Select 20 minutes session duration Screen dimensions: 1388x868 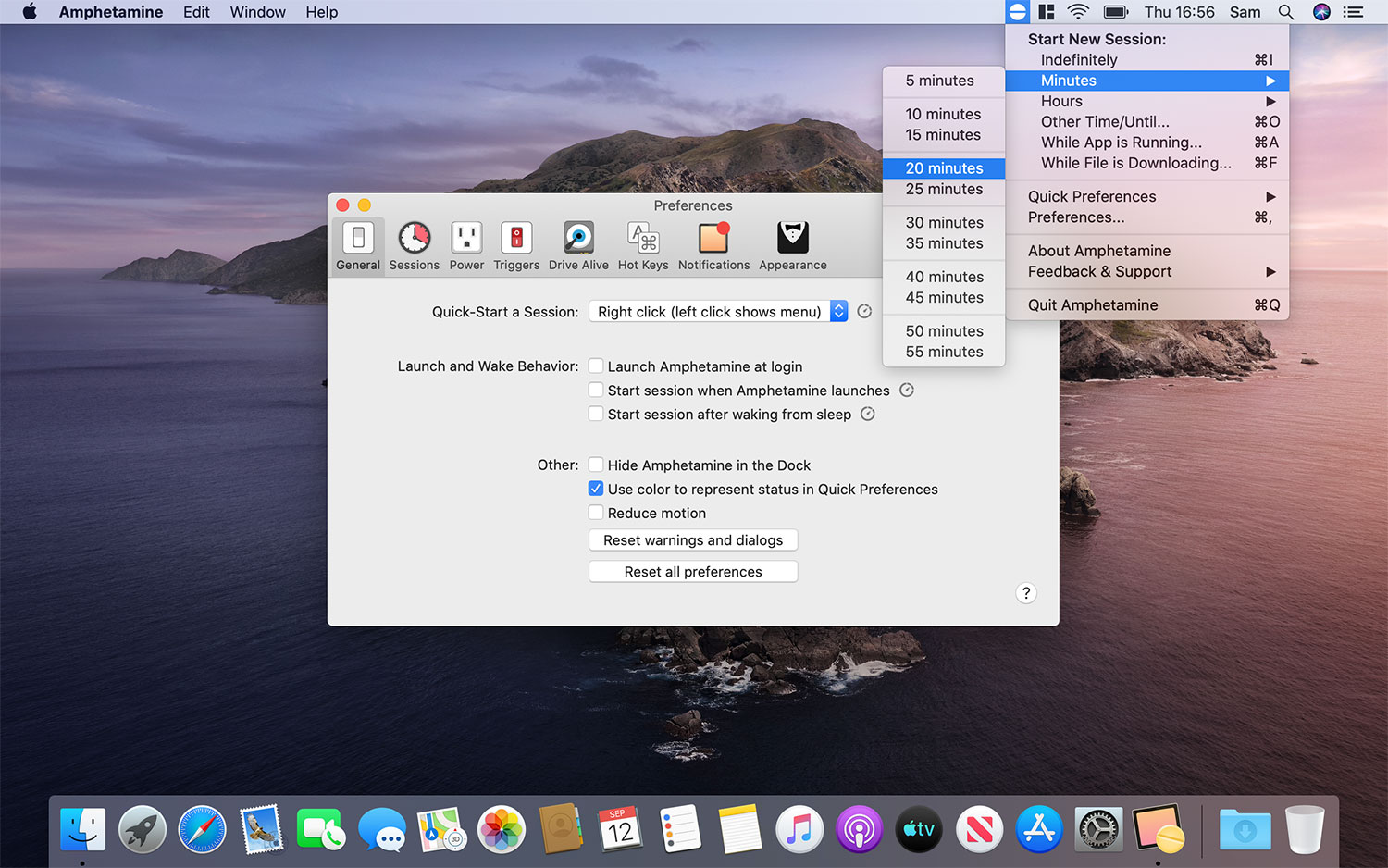pyautogui.click(x=944, y=168)
